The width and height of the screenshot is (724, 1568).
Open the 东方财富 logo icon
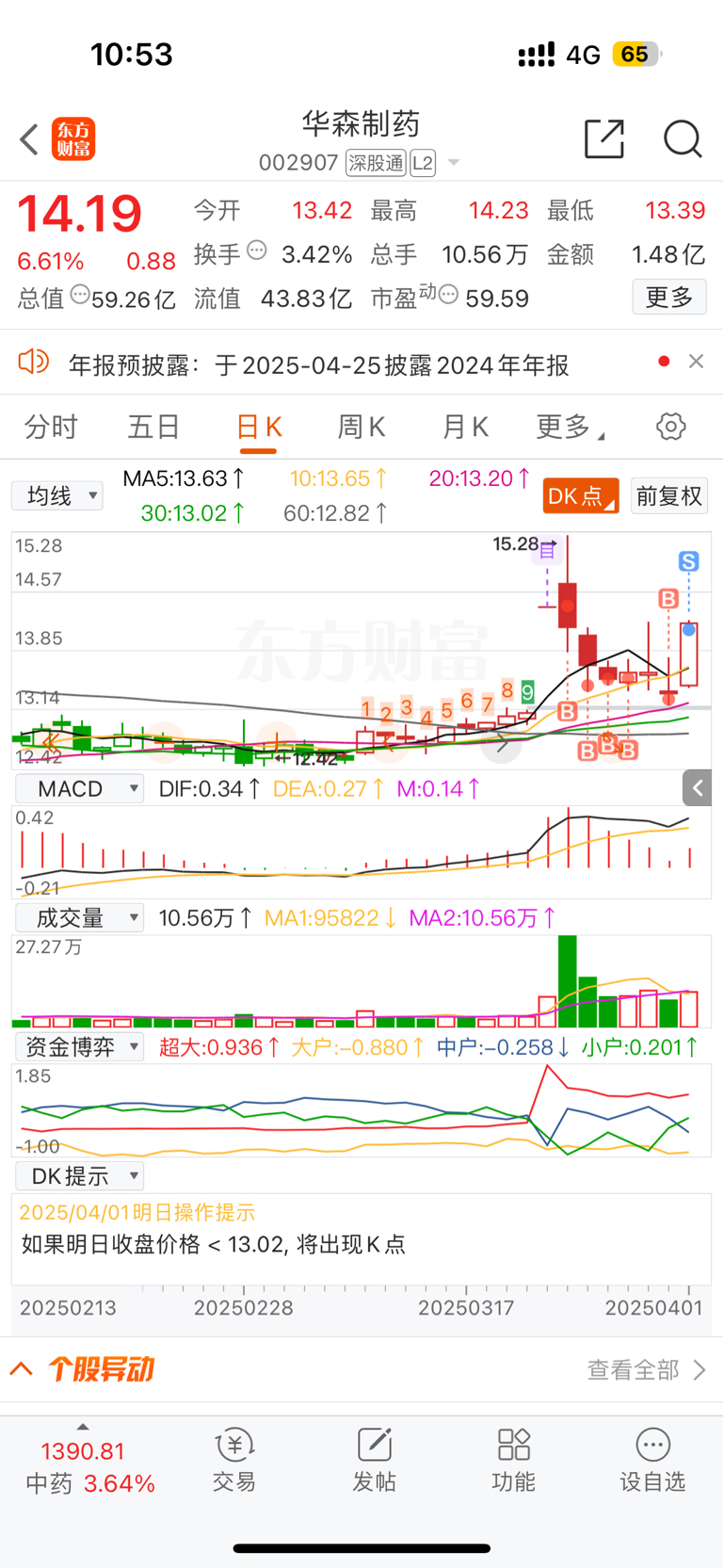click(x=73, y=139)
